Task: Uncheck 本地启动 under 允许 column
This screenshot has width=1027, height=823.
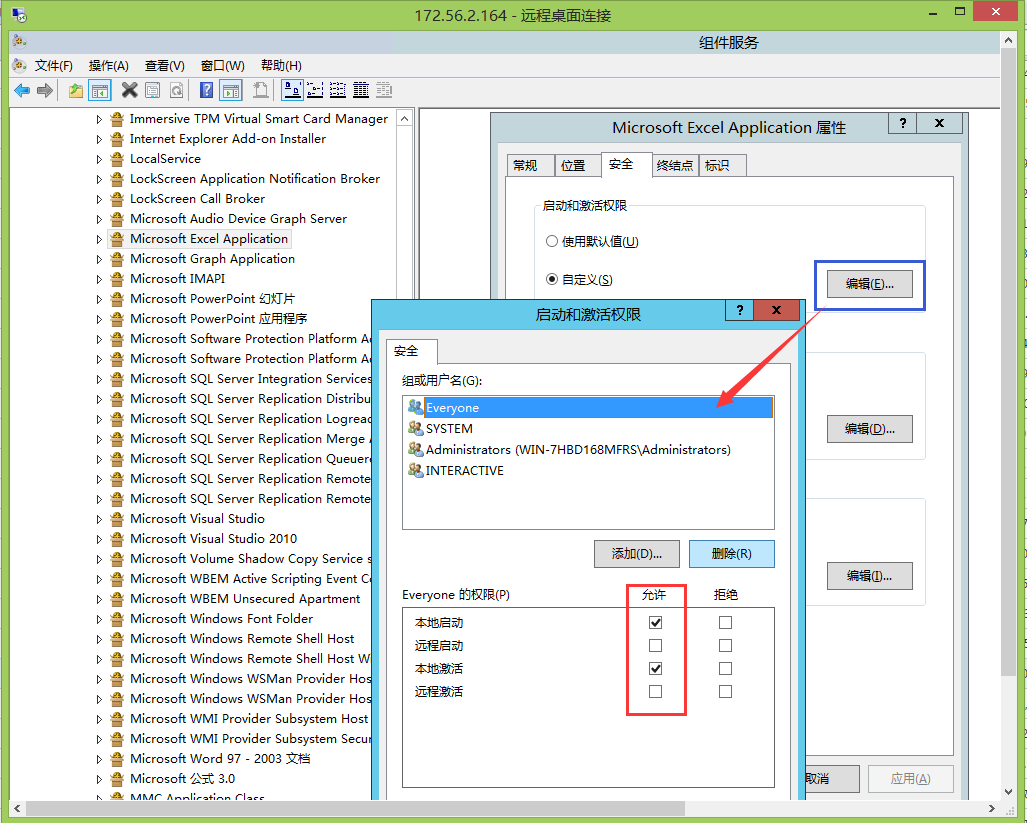Action: 656,622
